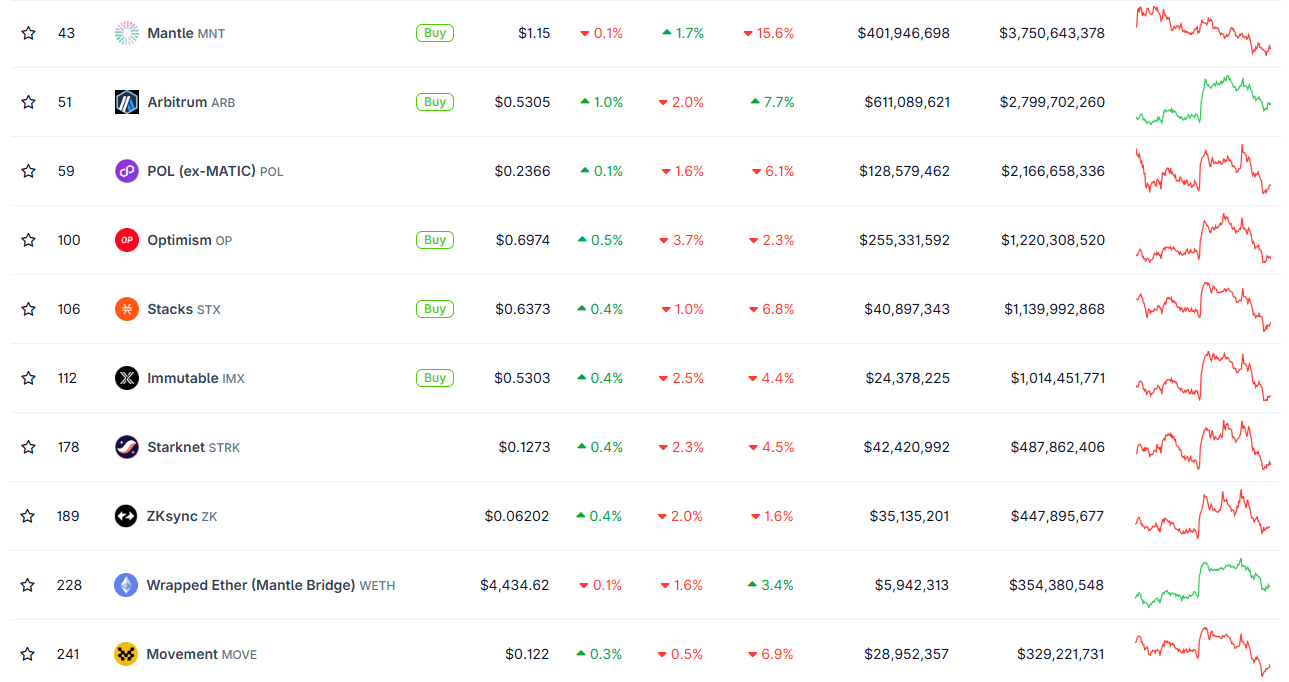The width and height of the screenshot is (1289, 682).
Task: Add Optimism to watchlist via star
Action: click(x=29, y=240)
